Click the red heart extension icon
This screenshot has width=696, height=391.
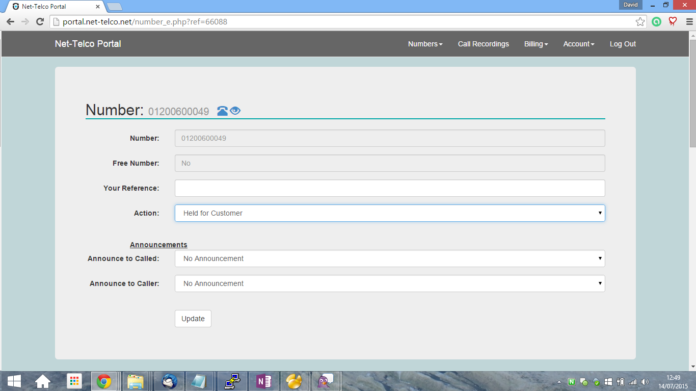(672, 21)
